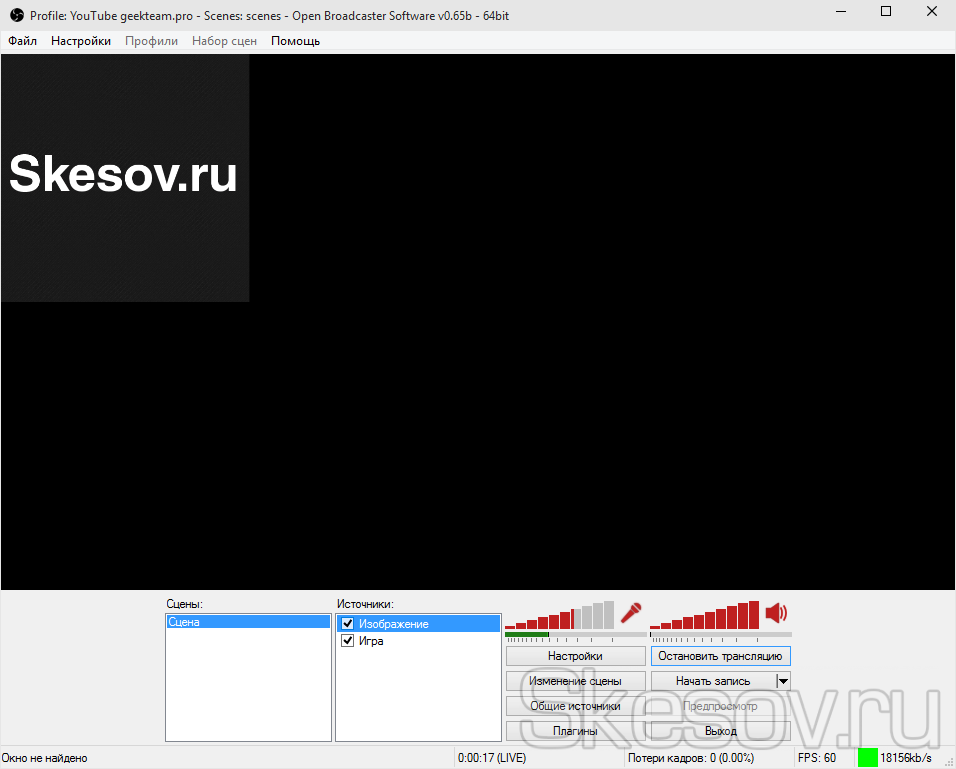The image size is (956, 769).
Task: Open the Настройки menu in menu bar
Action: 81,41
